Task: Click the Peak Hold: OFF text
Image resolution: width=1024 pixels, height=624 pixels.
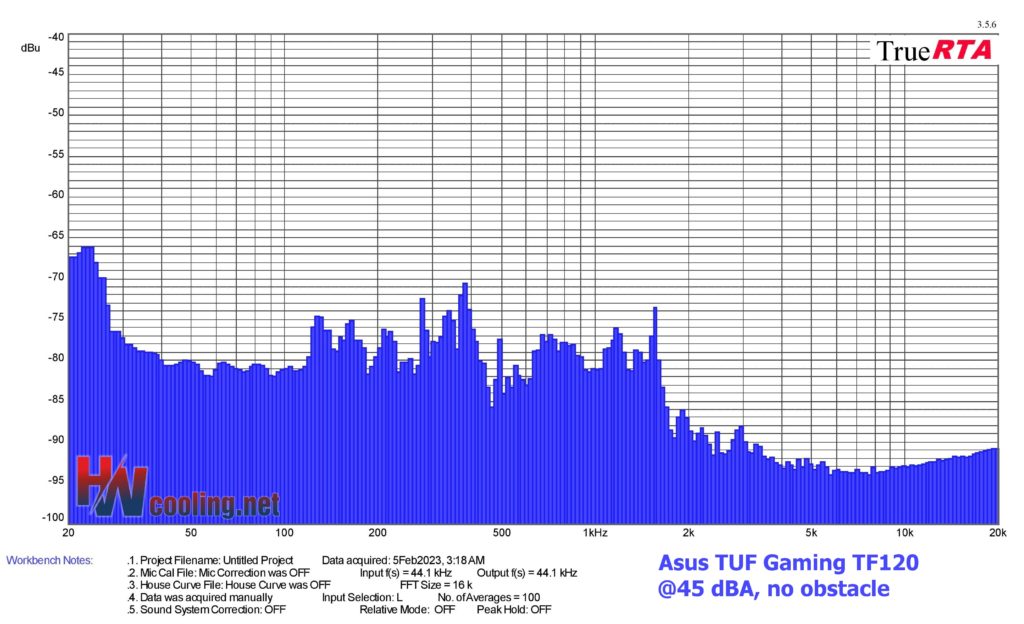Action: tap(514, 609)
